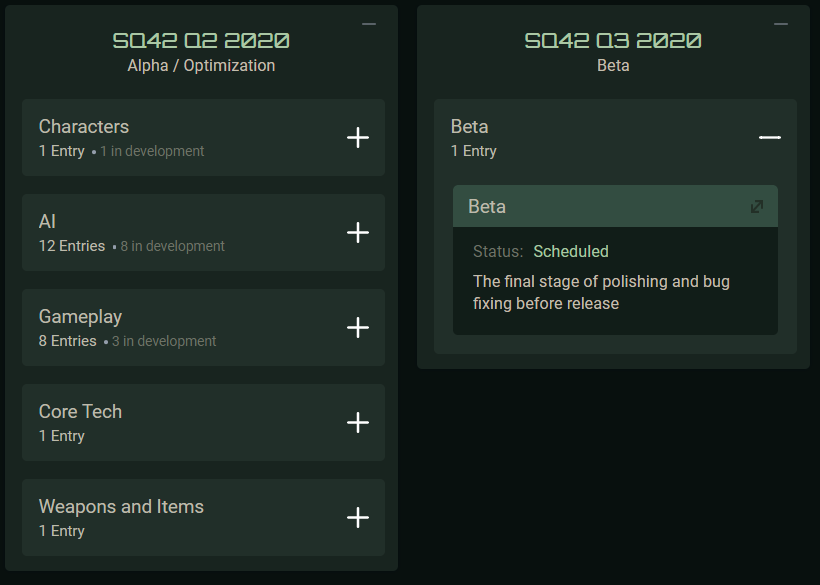
Task: Select the Gameplay category title
Action: (x=80, y=317)
